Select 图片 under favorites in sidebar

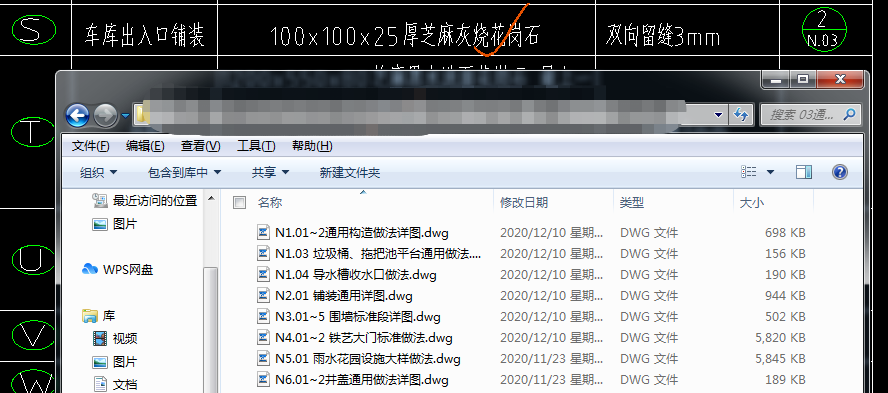[x=114, y=224]
